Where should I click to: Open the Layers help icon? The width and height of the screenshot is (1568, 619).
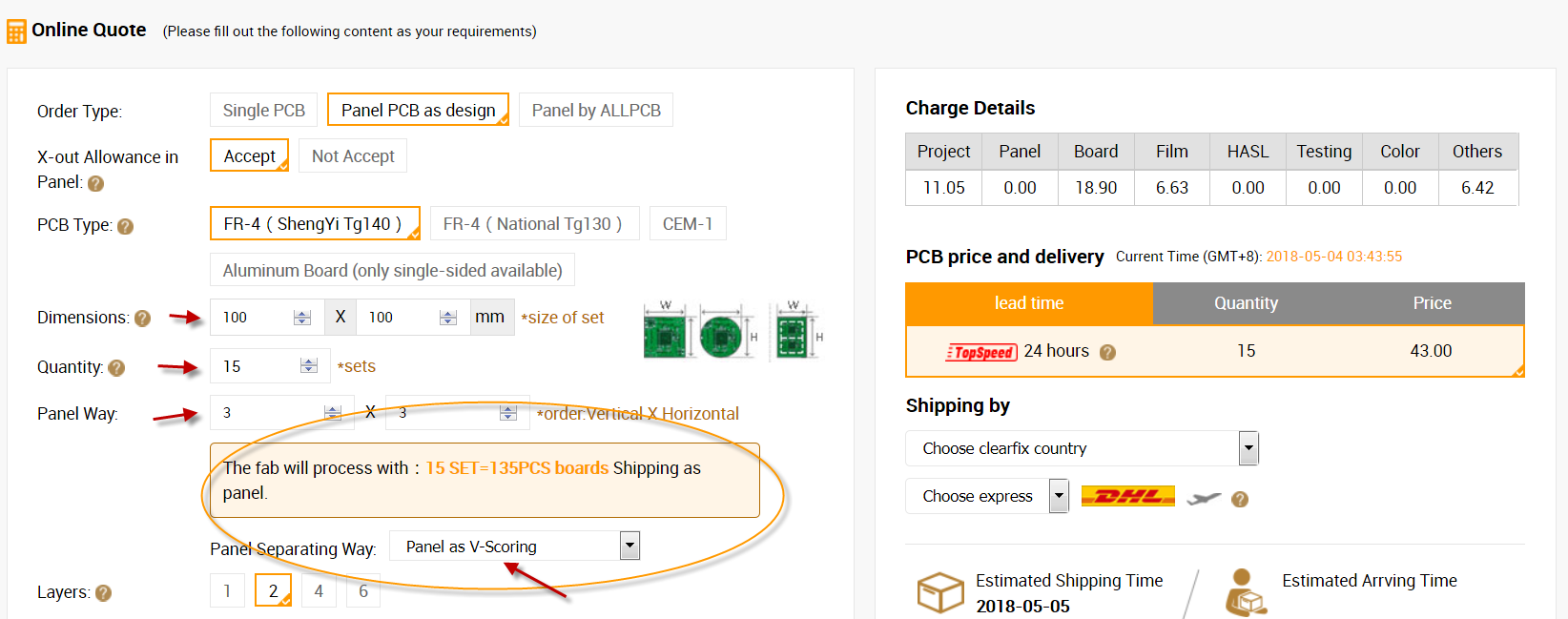pyautogui.click(x=103, y=593)
